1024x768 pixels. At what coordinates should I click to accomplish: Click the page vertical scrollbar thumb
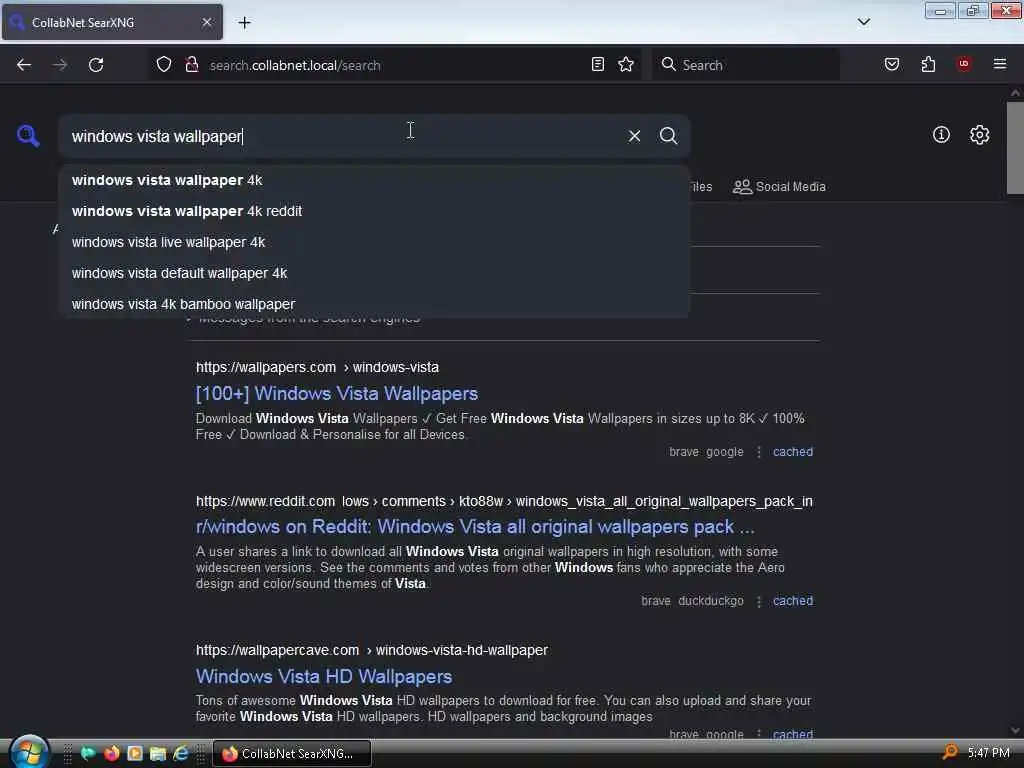pyautogui.click(x=1015, y=148)
